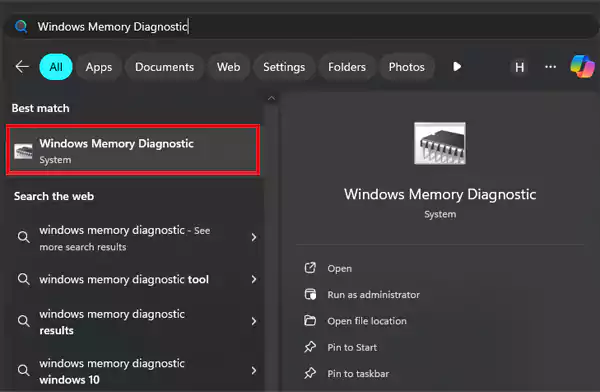This screenshot has height=392, width=600.
Task: Open Windows Memory Diagnostic best match
Action: pyautogui.click(x=133, y=150)
